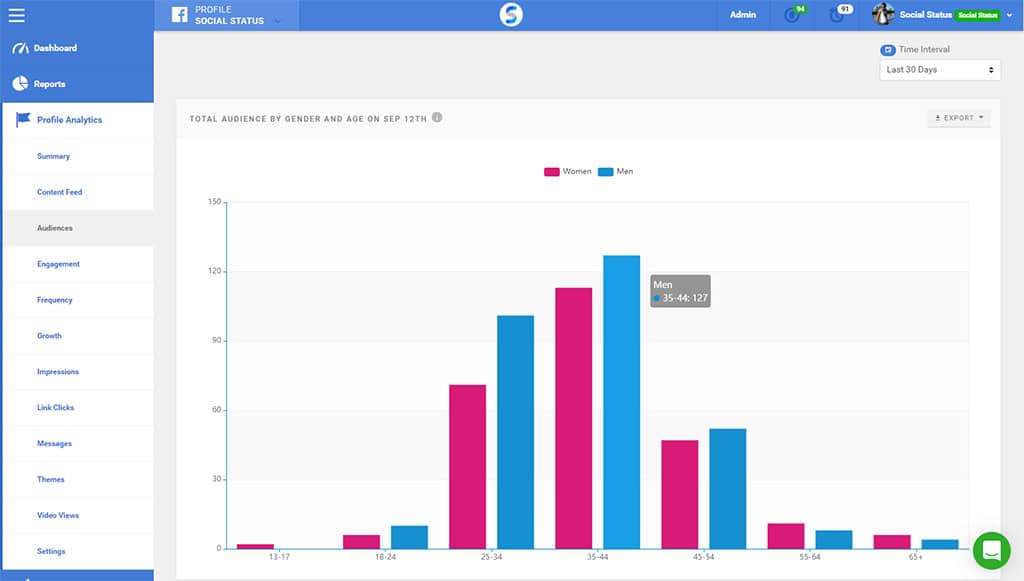Screen dimensions: 1024x581
Task: Click the blue Men legend swatch
Action: tap(605, 172)
